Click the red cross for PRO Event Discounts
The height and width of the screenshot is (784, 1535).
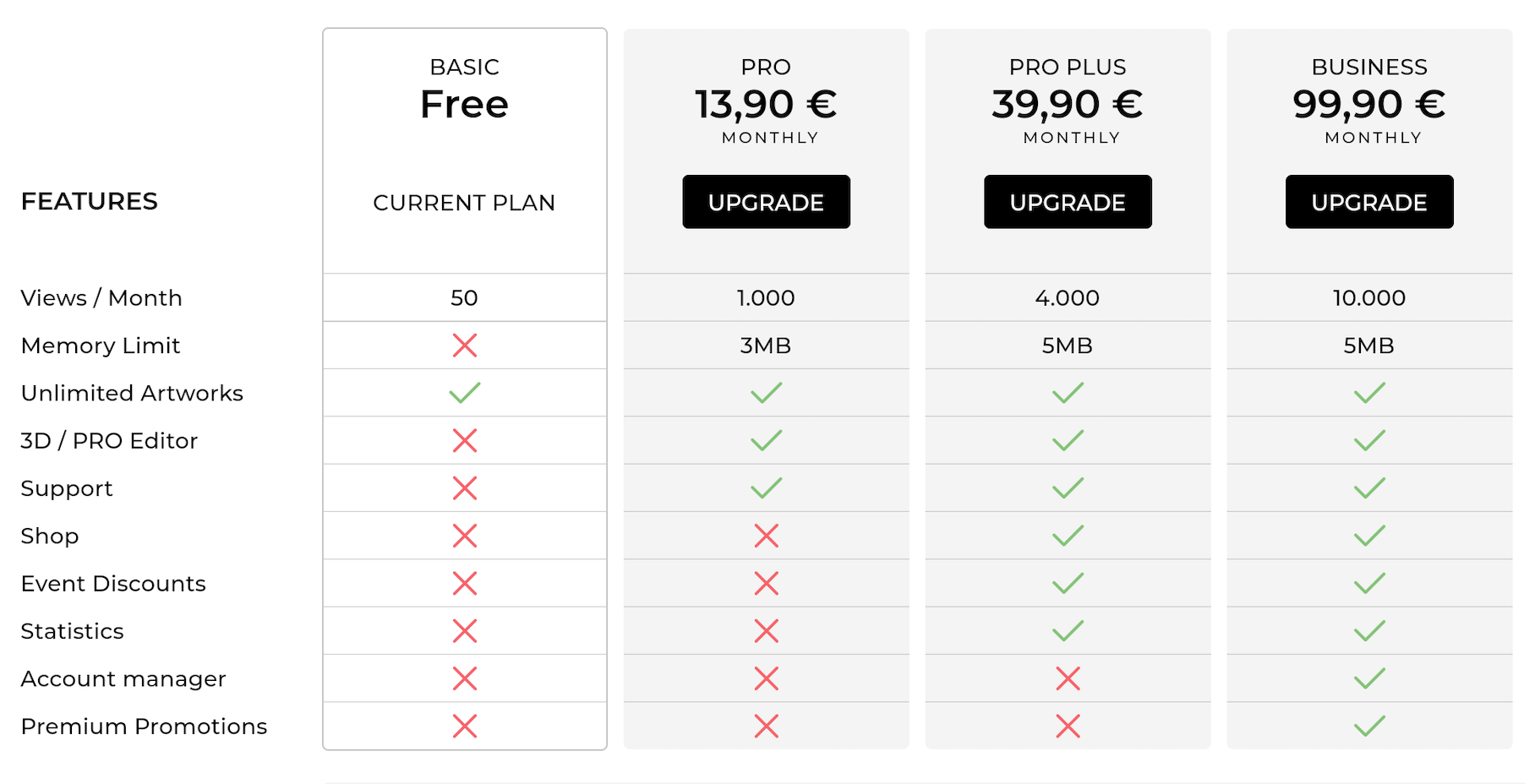(x=767, y=583)
